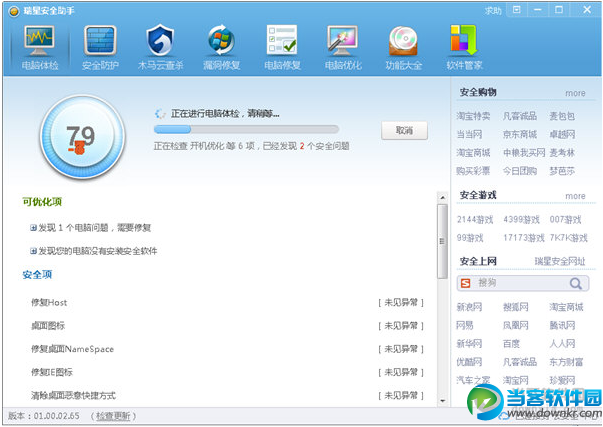
Task: Open 今日团购 link
Action: [520, 171]
